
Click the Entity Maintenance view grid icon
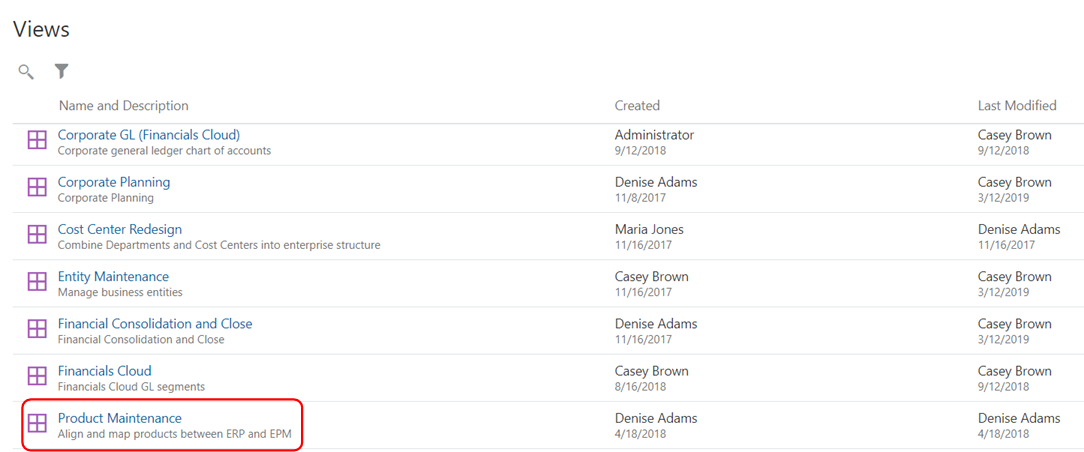[37, 282]
